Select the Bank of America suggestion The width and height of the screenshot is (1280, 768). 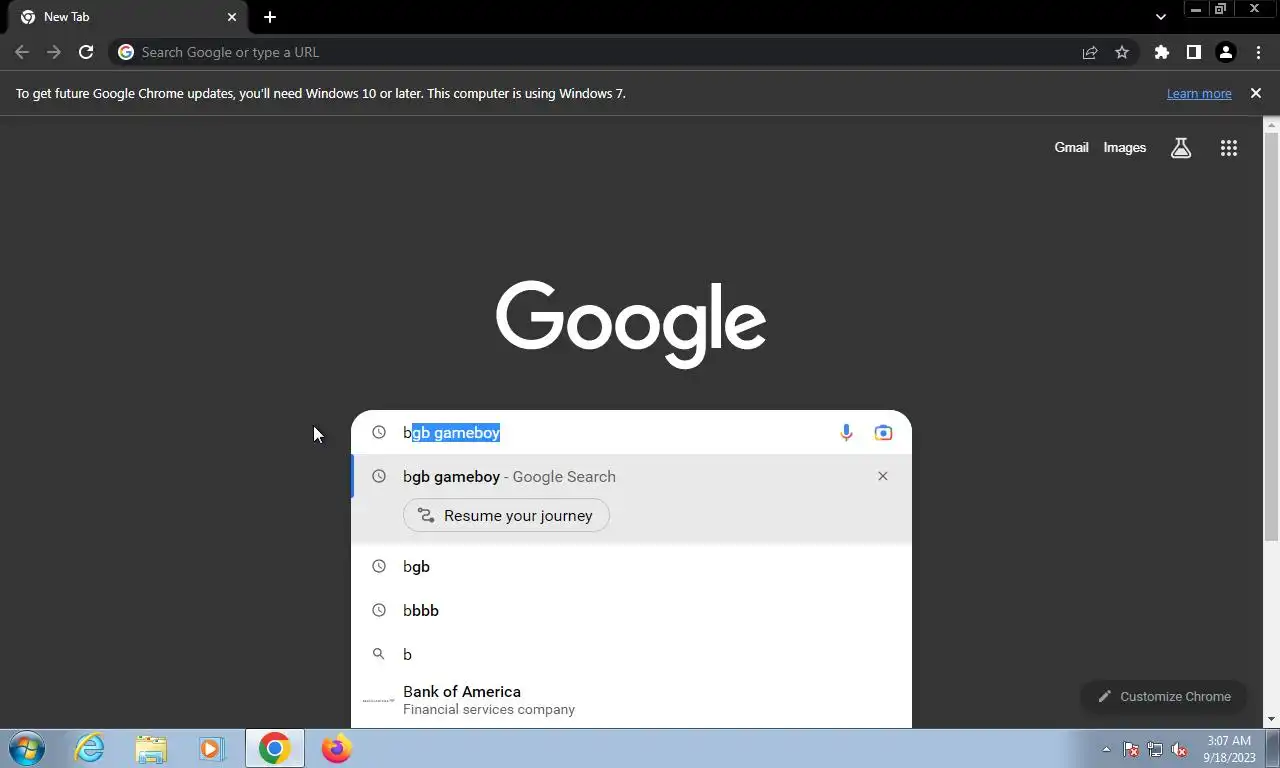(x=631, y=700)
